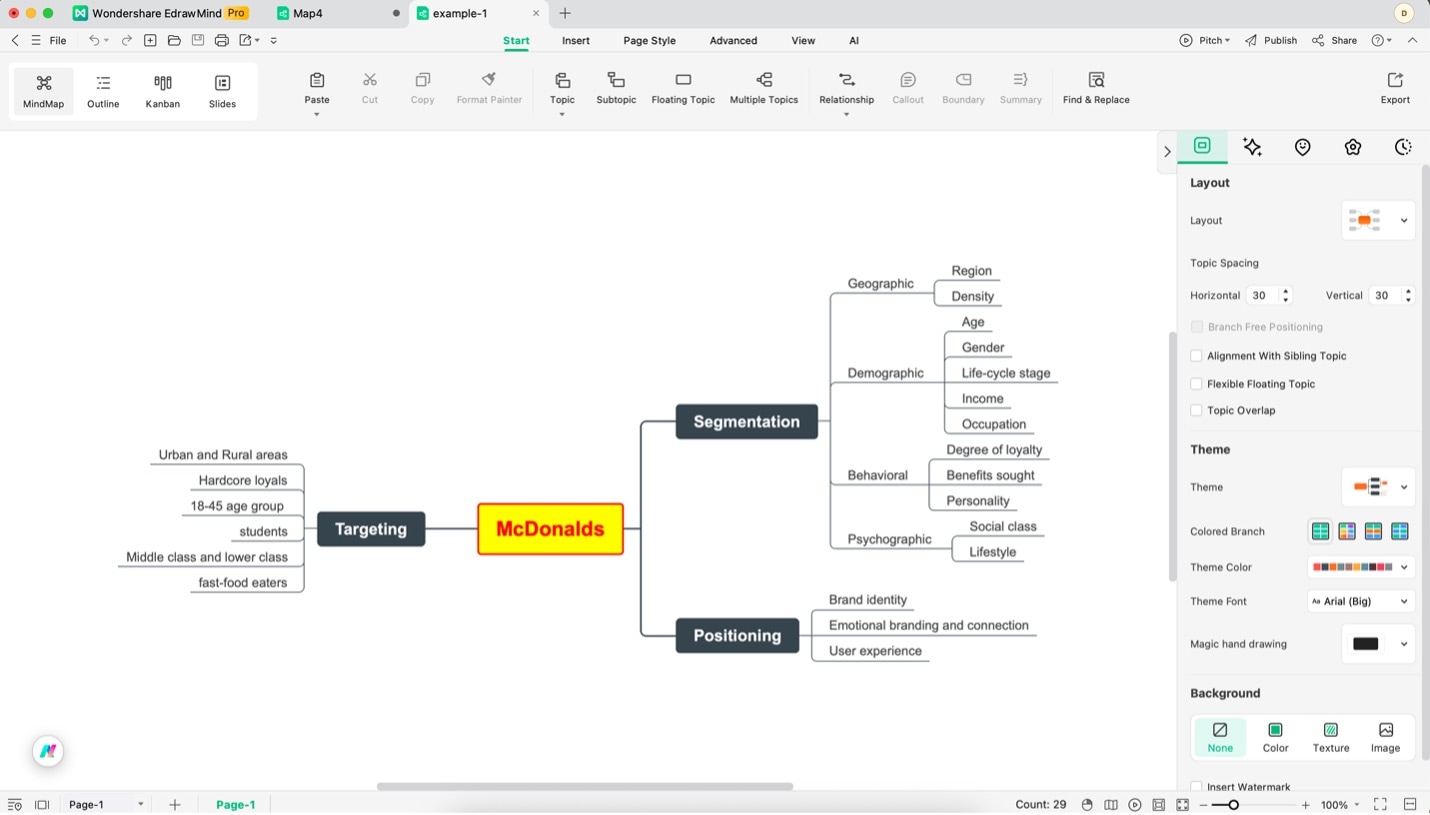The width and height of the screenshot is (1430, 815).
Task: Add a Summary bracket
Action: 1021,88
